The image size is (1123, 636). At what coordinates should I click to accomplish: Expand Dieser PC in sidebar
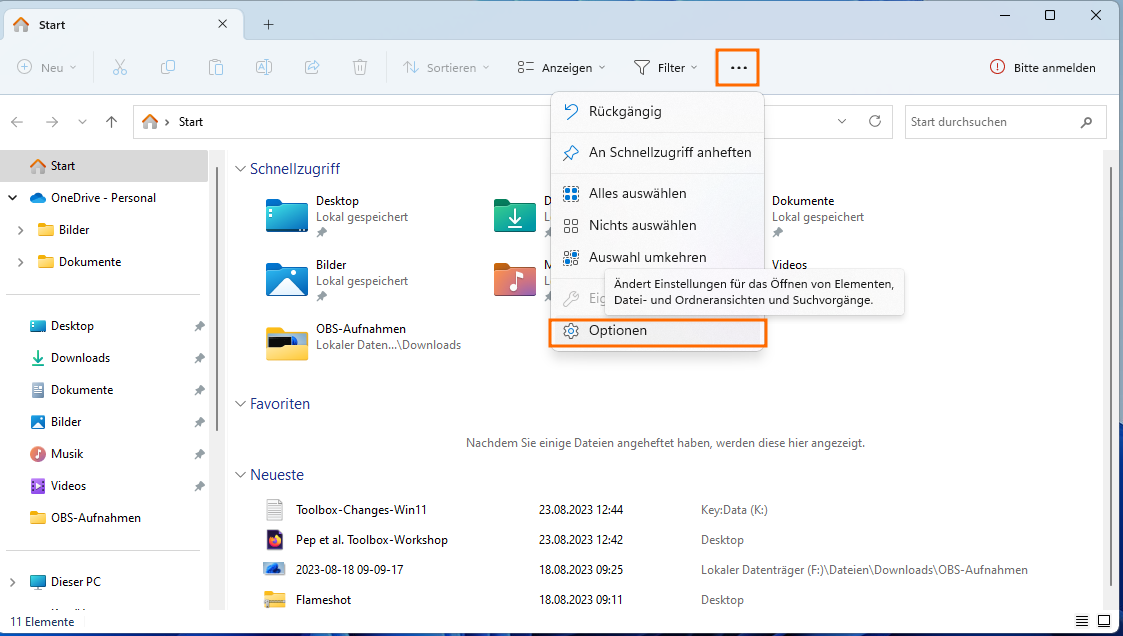[13, 582]
